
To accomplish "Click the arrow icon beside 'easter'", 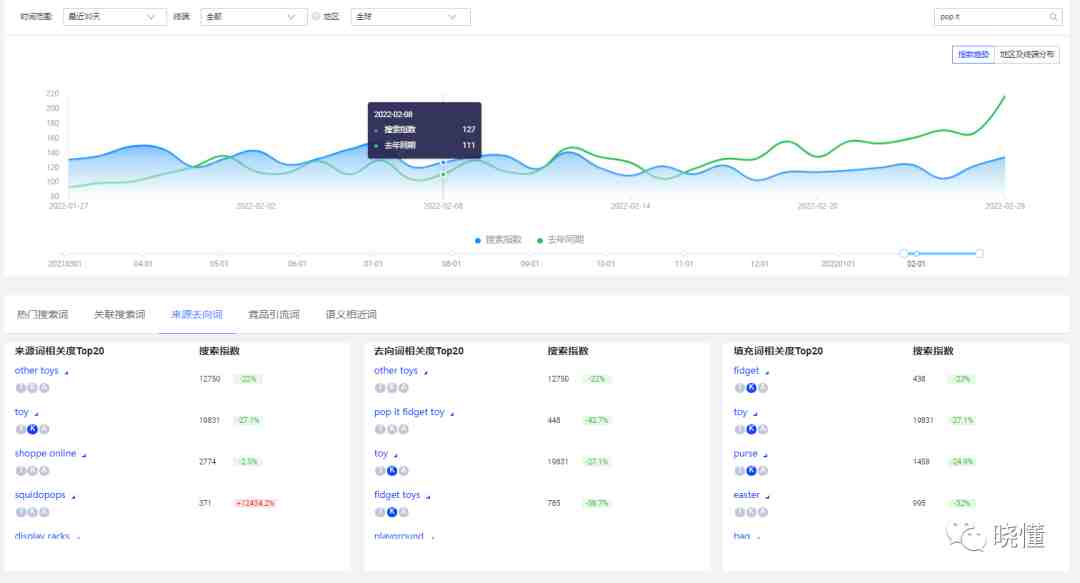I will [767, 496].
